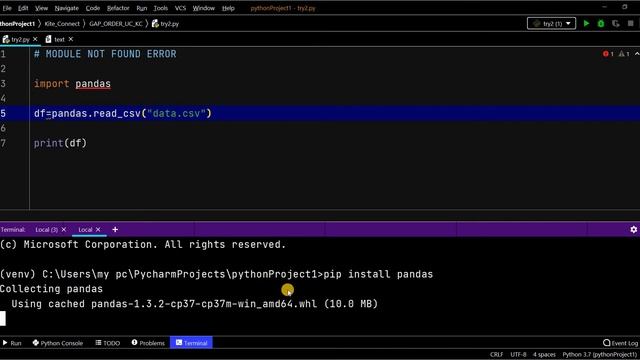Open the TODO tool window
This screenshot has height=360, width=640.
click(x=108, y=343)
